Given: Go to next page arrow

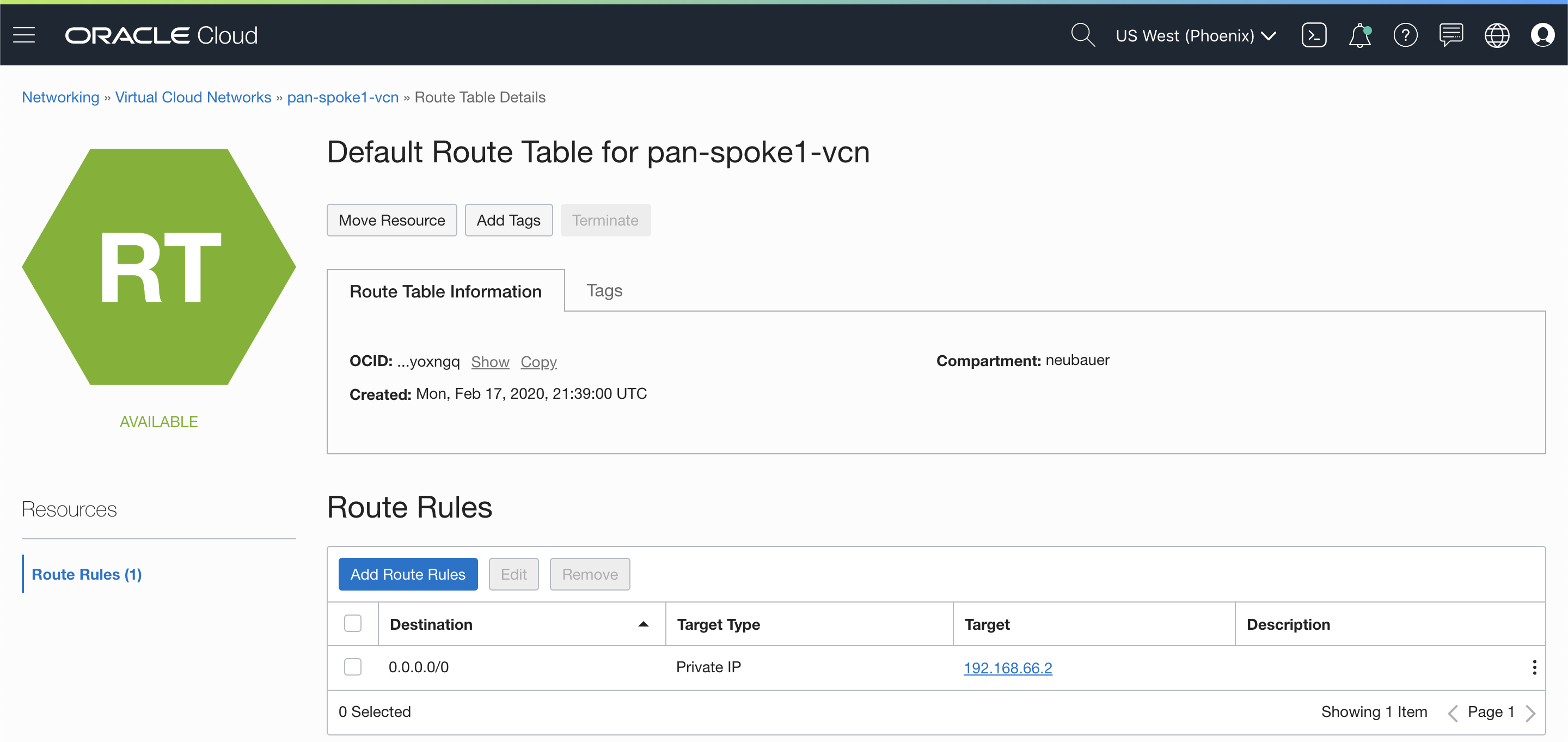Looking at the screenshot, I should click(1530, 712).
